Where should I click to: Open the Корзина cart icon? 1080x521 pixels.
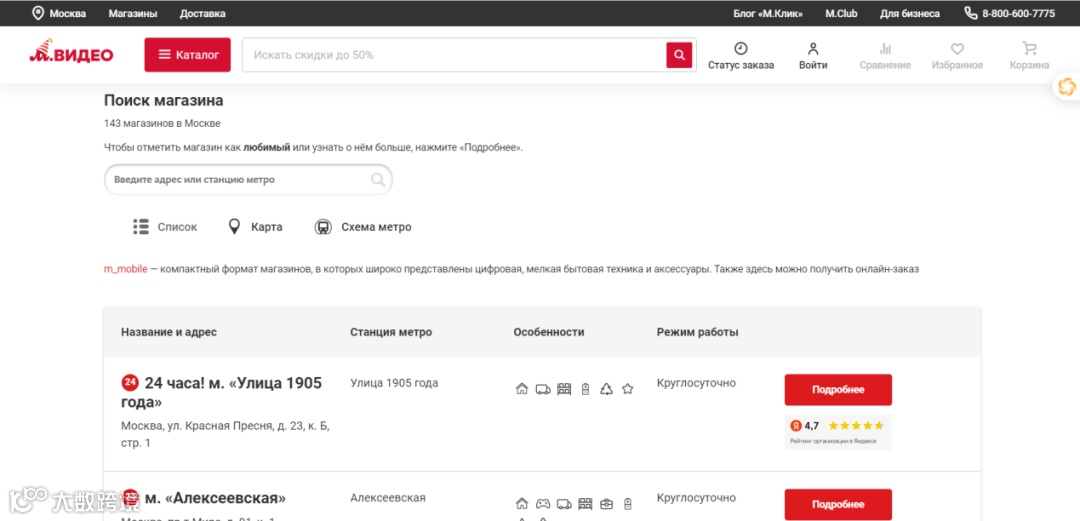pos(1030,48)
